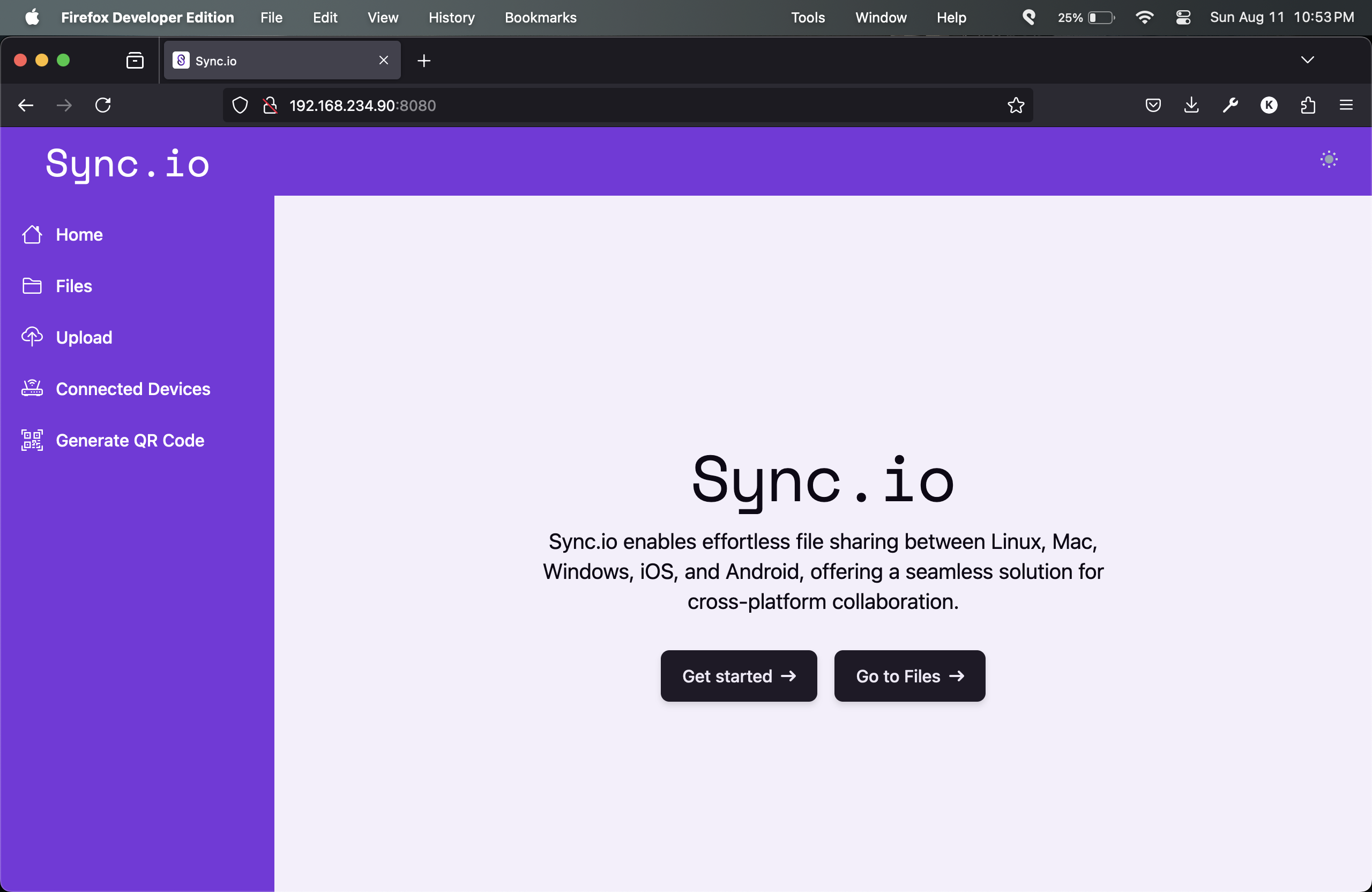The width and height of the screenshot is (1372, 892).
Task: Open Generate QR Code in the sidebar
Action: click(x=130, y=440)
